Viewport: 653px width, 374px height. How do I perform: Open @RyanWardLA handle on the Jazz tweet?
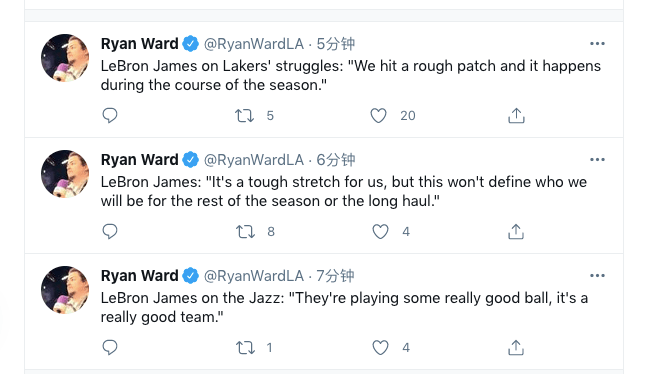(x=254, y=276)
